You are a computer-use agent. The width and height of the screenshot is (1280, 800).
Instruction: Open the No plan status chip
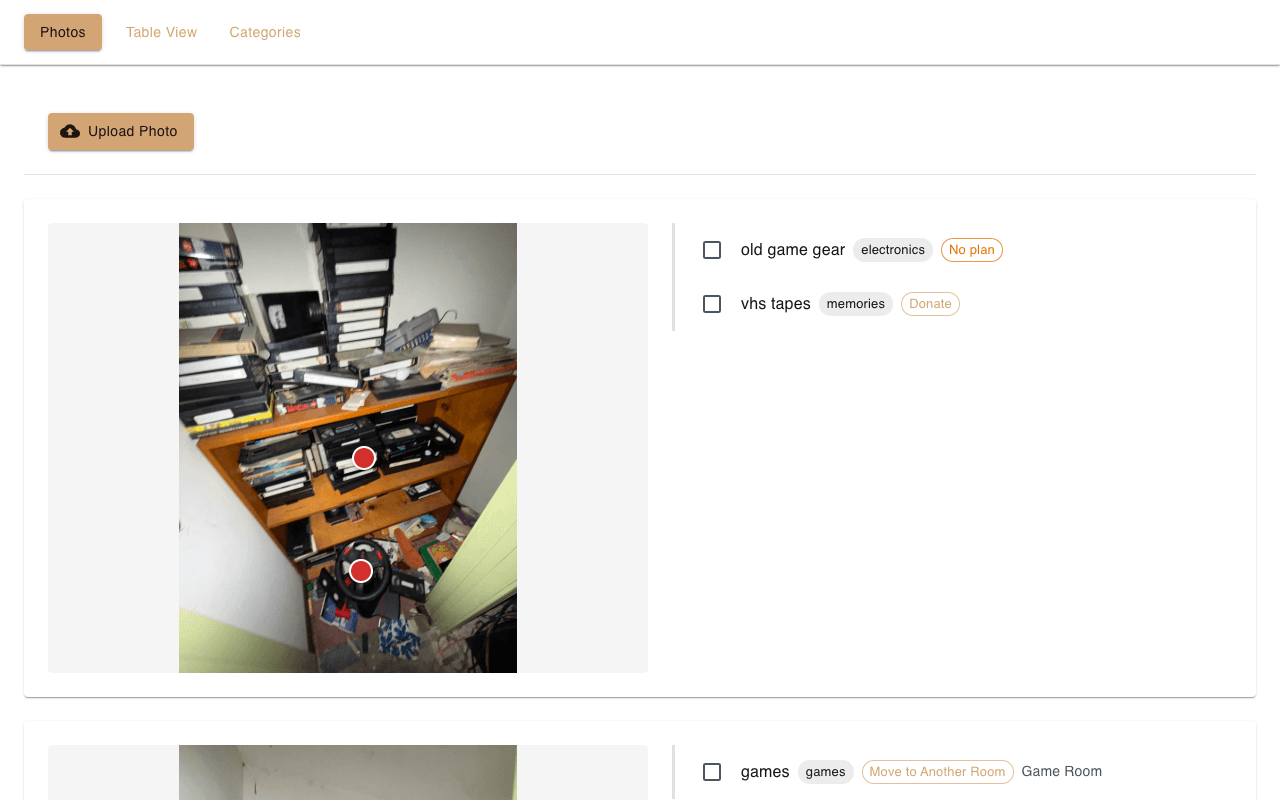[972, 250]
